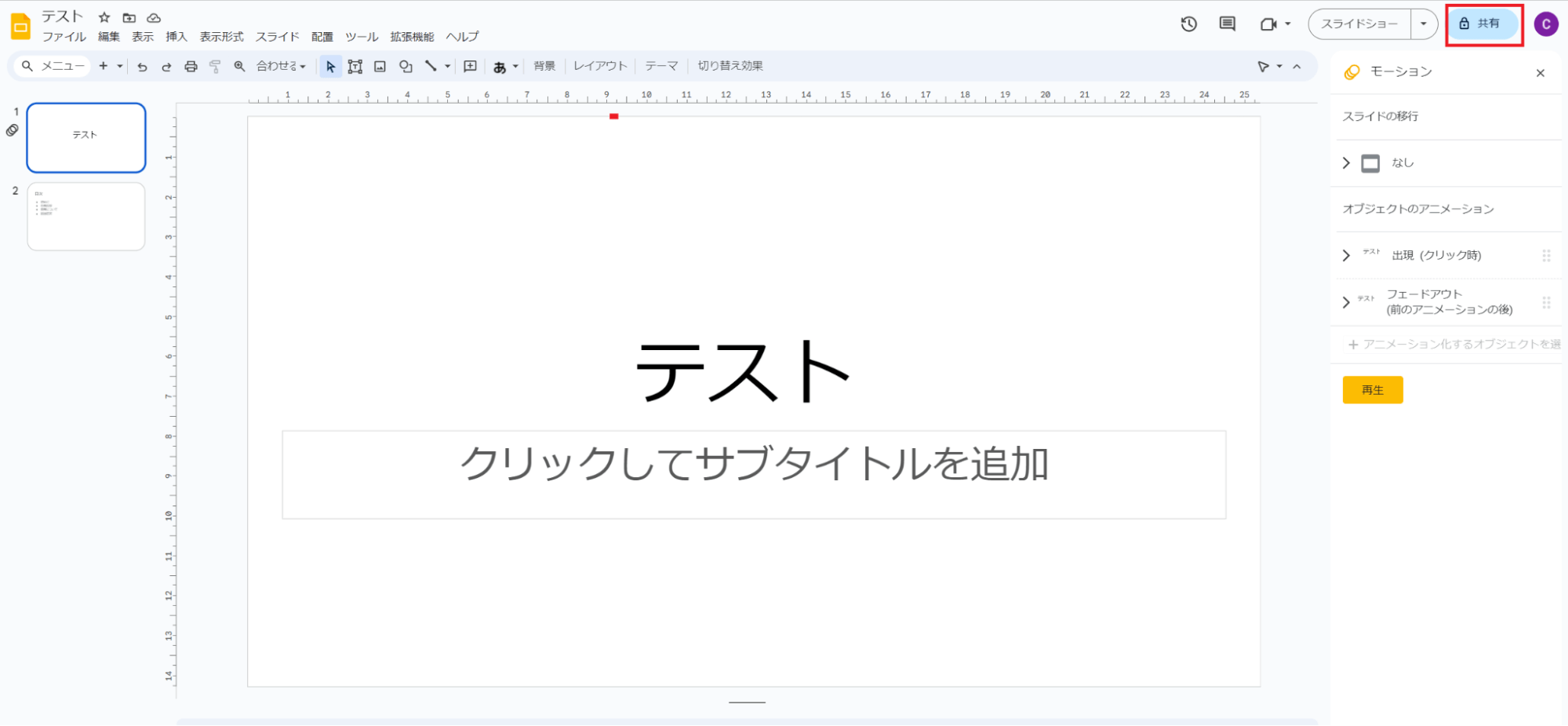Image resolution: width=1568 pixels, height=726 pixels.
Task: Open the 合わせる zoom dropdown
Action: 281,67
